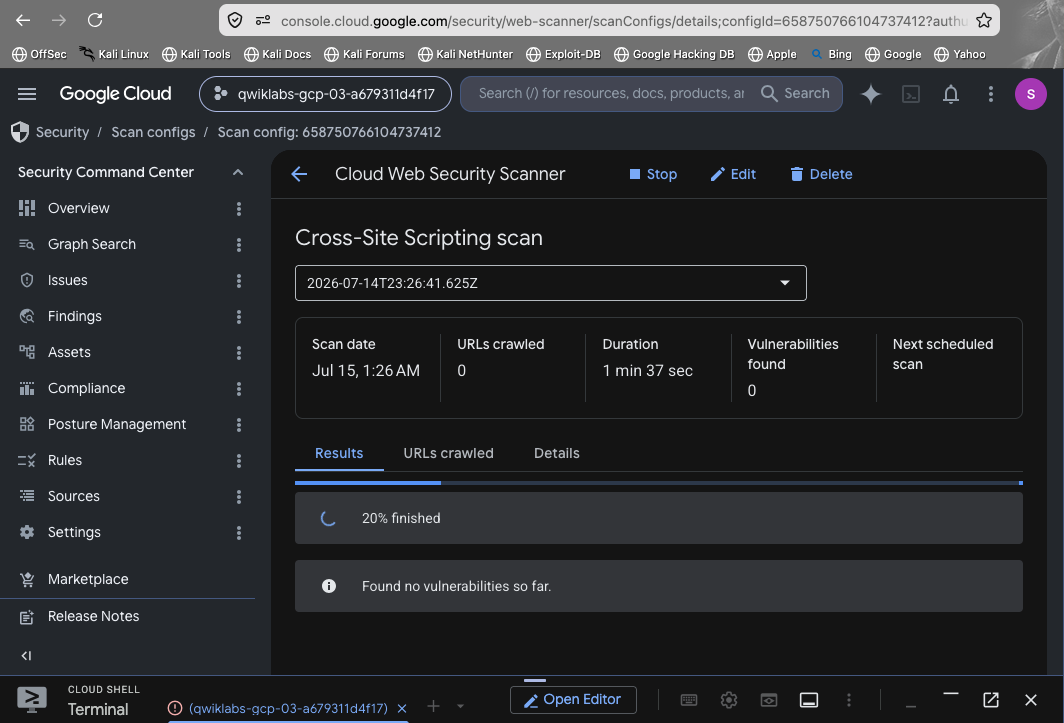Open Gemini AI assistant sparkle icon
Screen dimensions: 1064x723
[x=871, y=94]
